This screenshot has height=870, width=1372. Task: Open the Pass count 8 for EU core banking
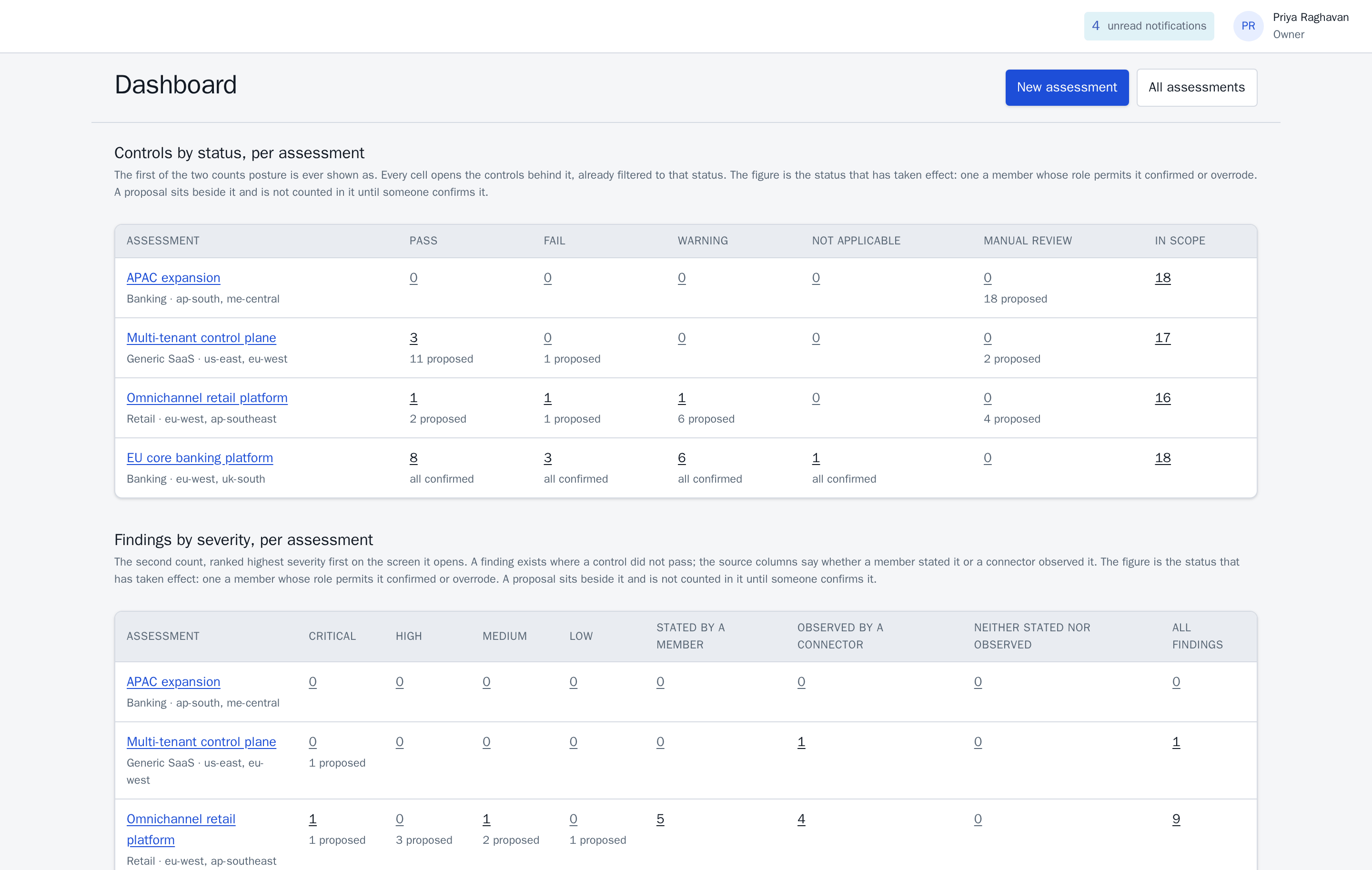click(x=414, y=457)
